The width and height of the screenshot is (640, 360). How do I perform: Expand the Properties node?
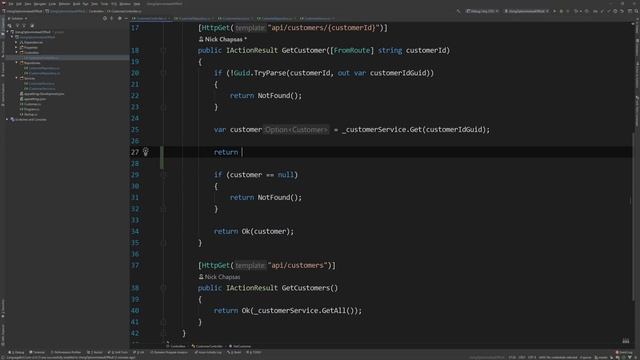click(16, 47)
